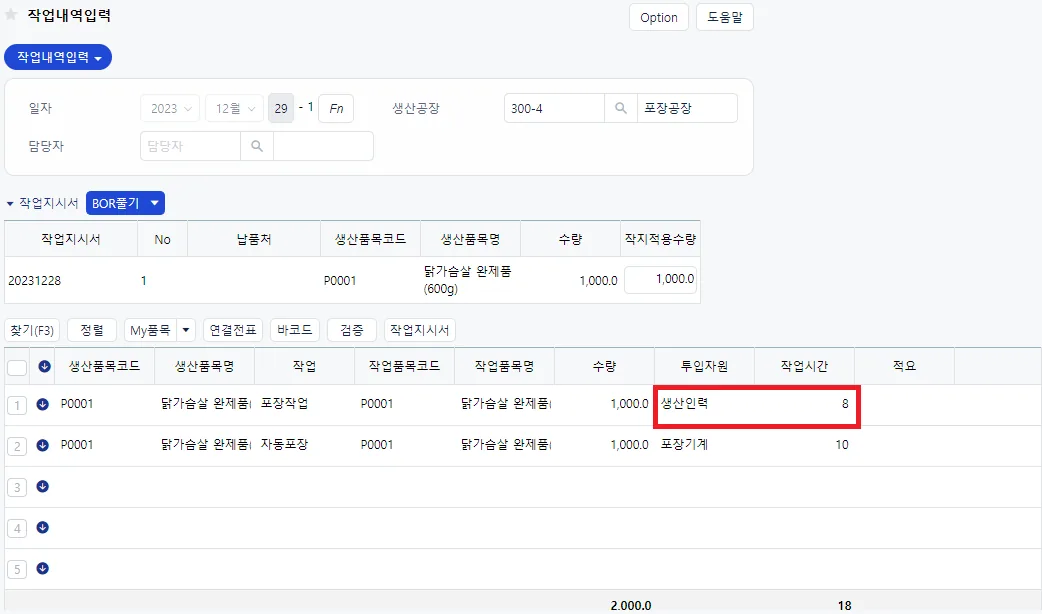Click the blue down-arrow icon in row 5
This screenshot has width=1042, height=614.
43,568
